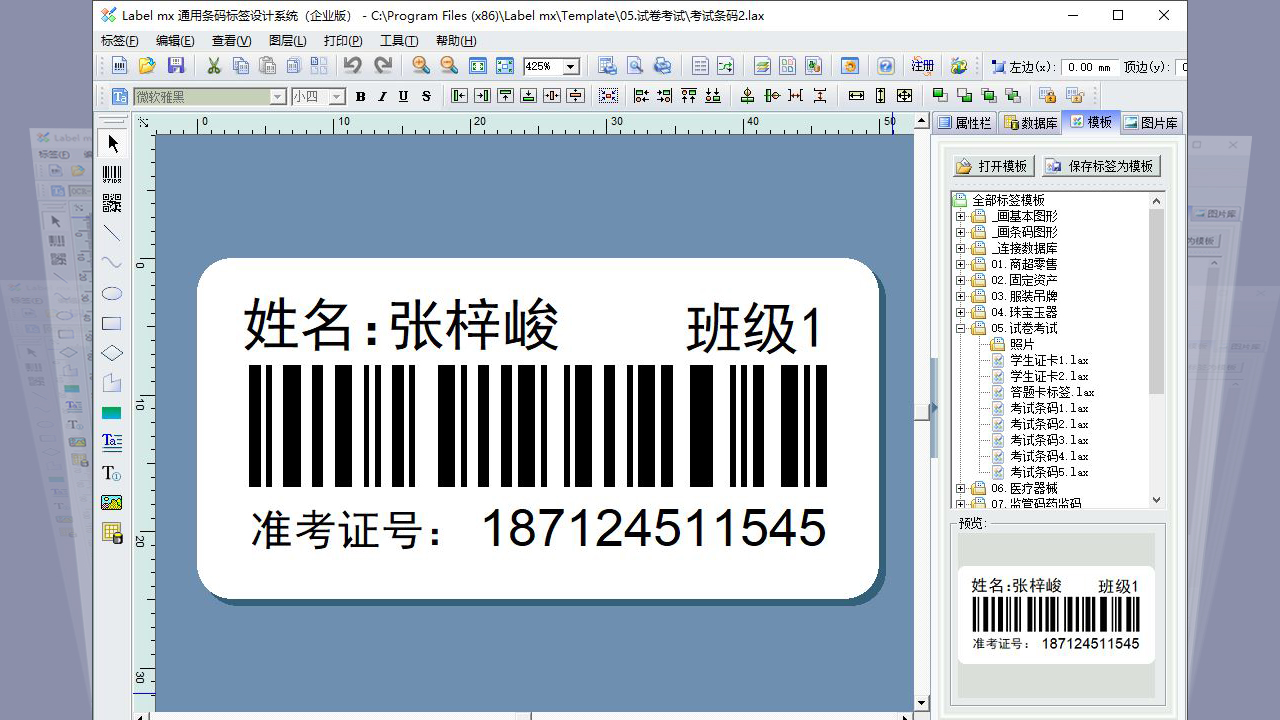Select the diamond shape tool
Screen dimensions: 1280x720
point(111,352)
